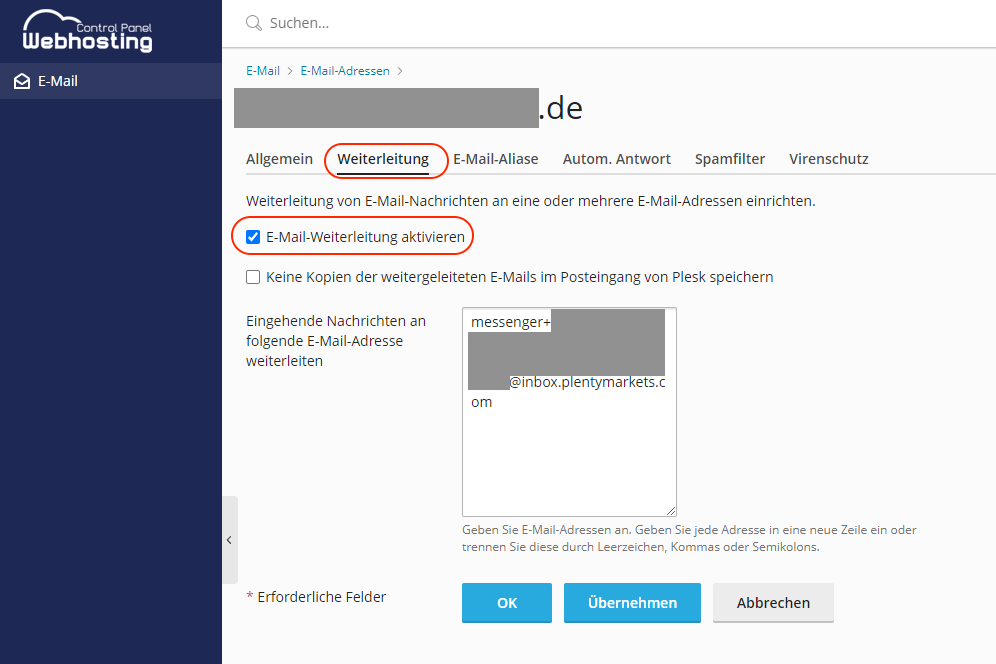Click the search magnifier icon
Screen dimensions: 996x664
(253, 23)
